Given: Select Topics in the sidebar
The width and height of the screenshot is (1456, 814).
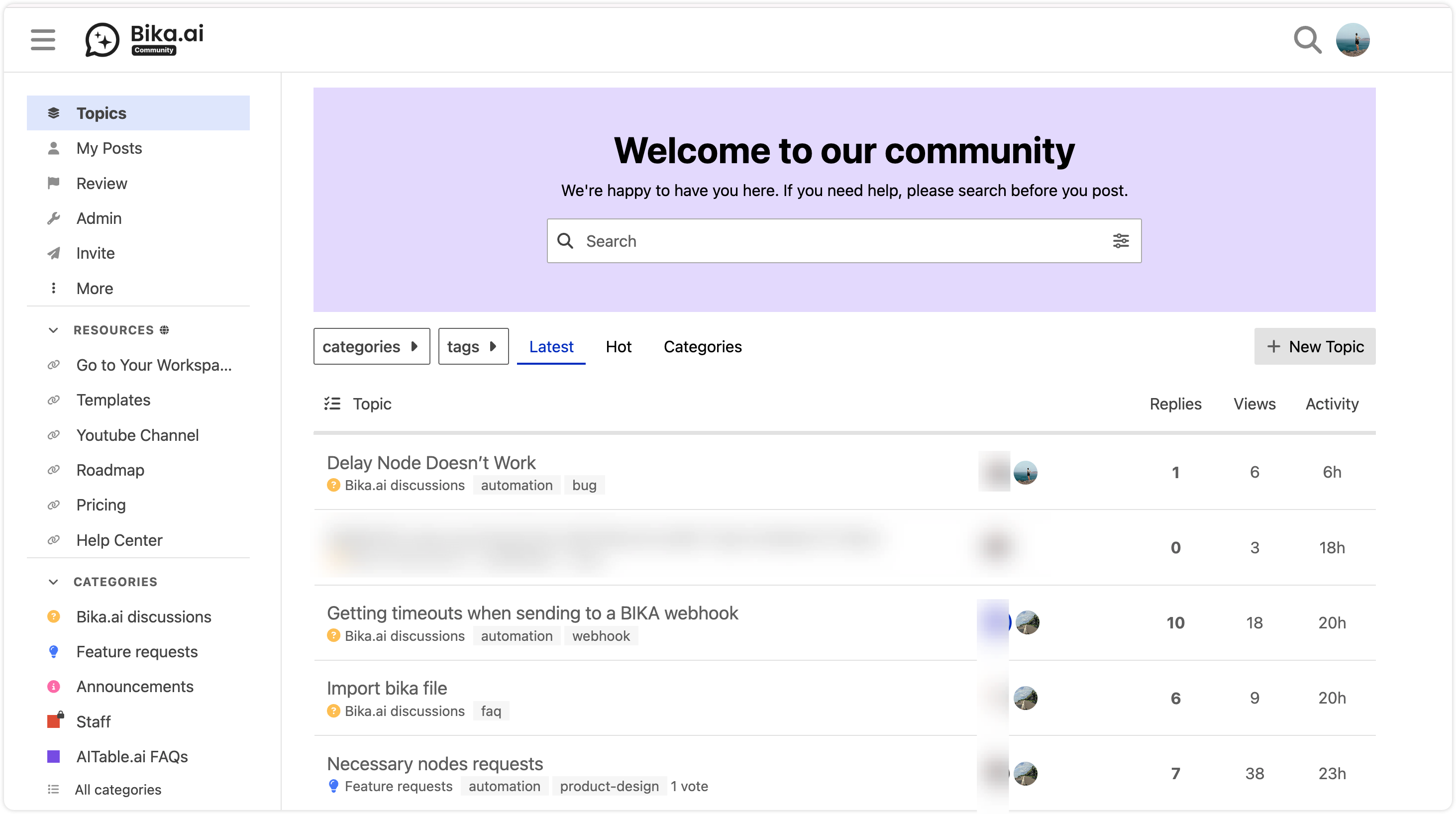Looking at the screenshot, I should pyautogui.click(x=138, y=113).
